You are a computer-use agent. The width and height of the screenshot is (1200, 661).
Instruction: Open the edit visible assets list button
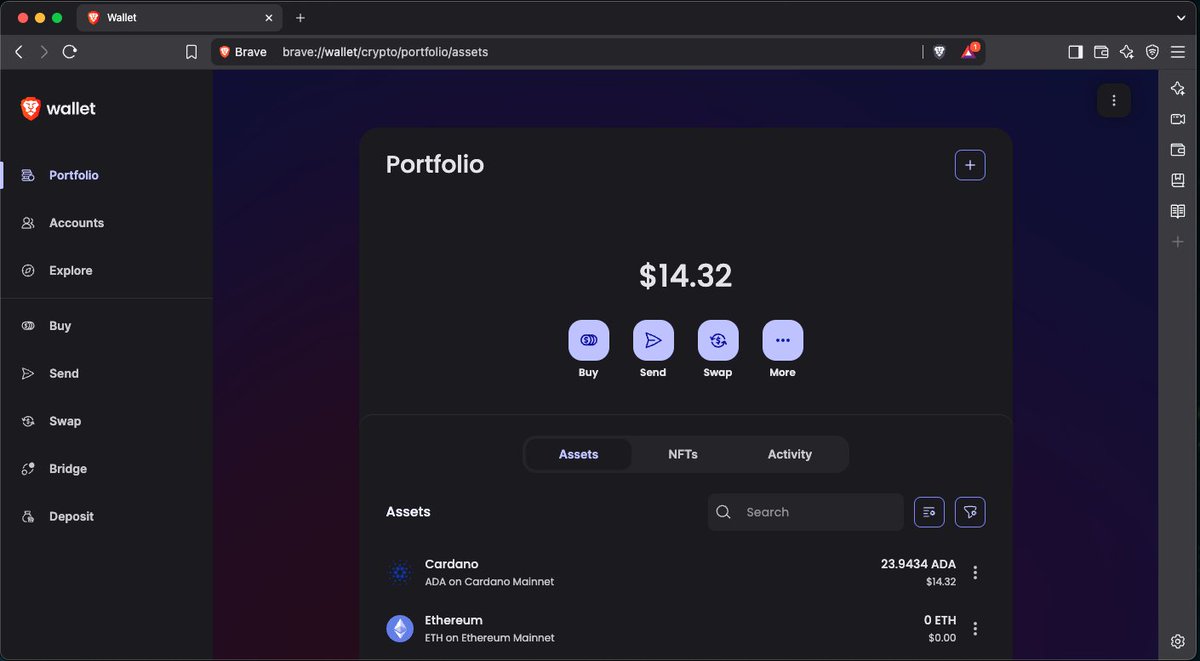(x=929, y=512)
